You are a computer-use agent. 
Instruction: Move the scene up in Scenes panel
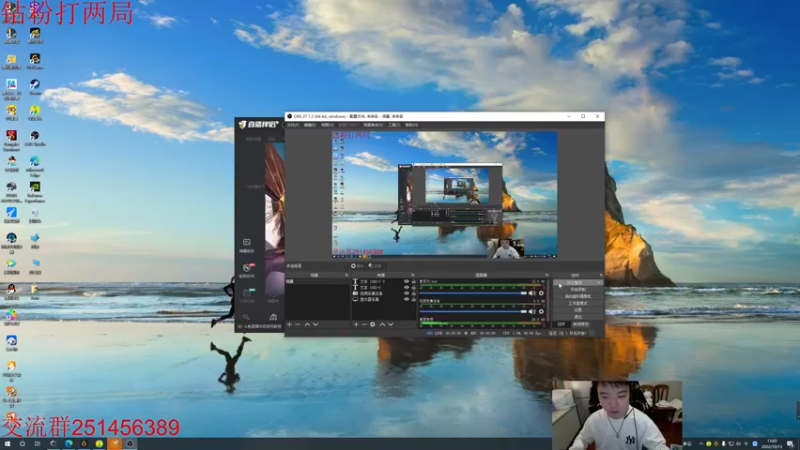point(308,324)
